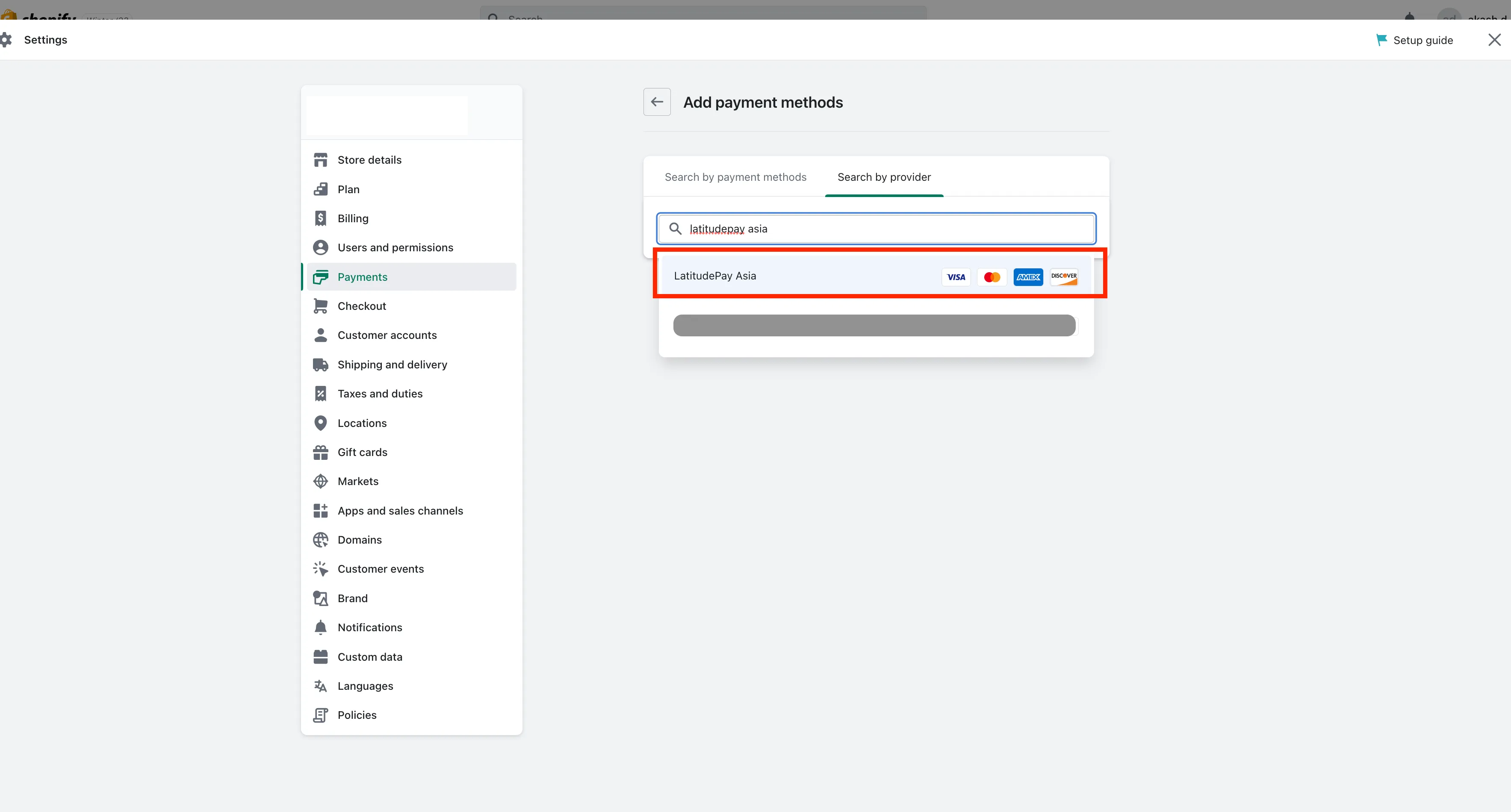Click the Markets globe icon
This screenshot has width=1511, height=812.
click(320, 481)
